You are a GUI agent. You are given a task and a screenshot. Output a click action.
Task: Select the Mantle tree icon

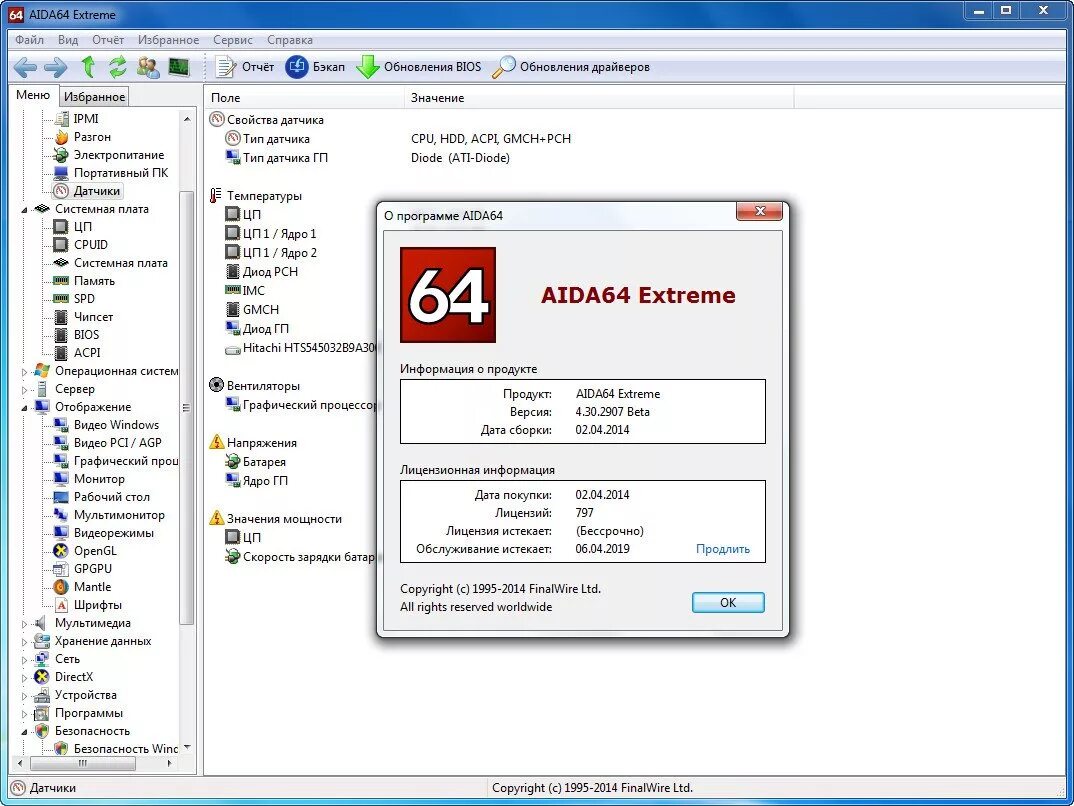point(62,587)
